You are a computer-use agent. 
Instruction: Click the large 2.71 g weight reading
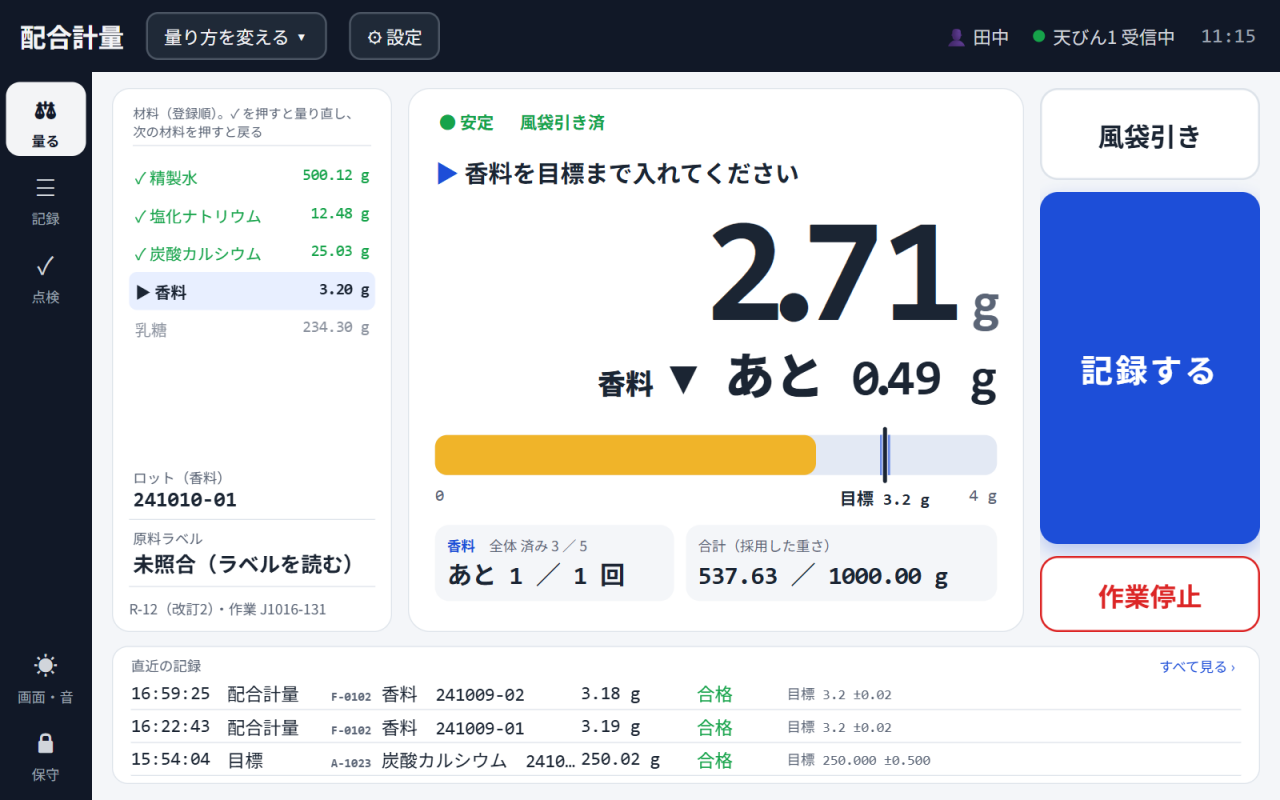point(853,274)
